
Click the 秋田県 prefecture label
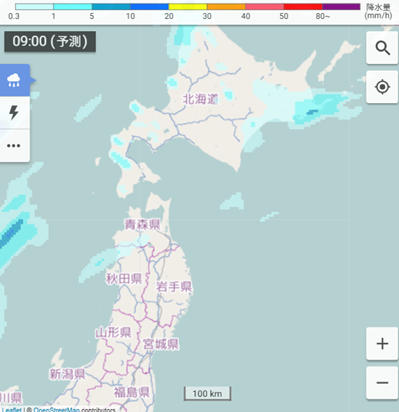pyautogui.click(x=124, y=279)
